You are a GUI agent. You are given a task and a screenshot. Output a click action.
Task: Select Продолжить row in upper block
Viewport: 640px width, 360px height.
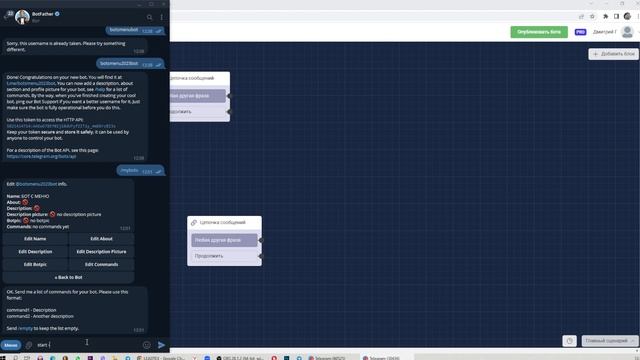click(x=199, y=112)
